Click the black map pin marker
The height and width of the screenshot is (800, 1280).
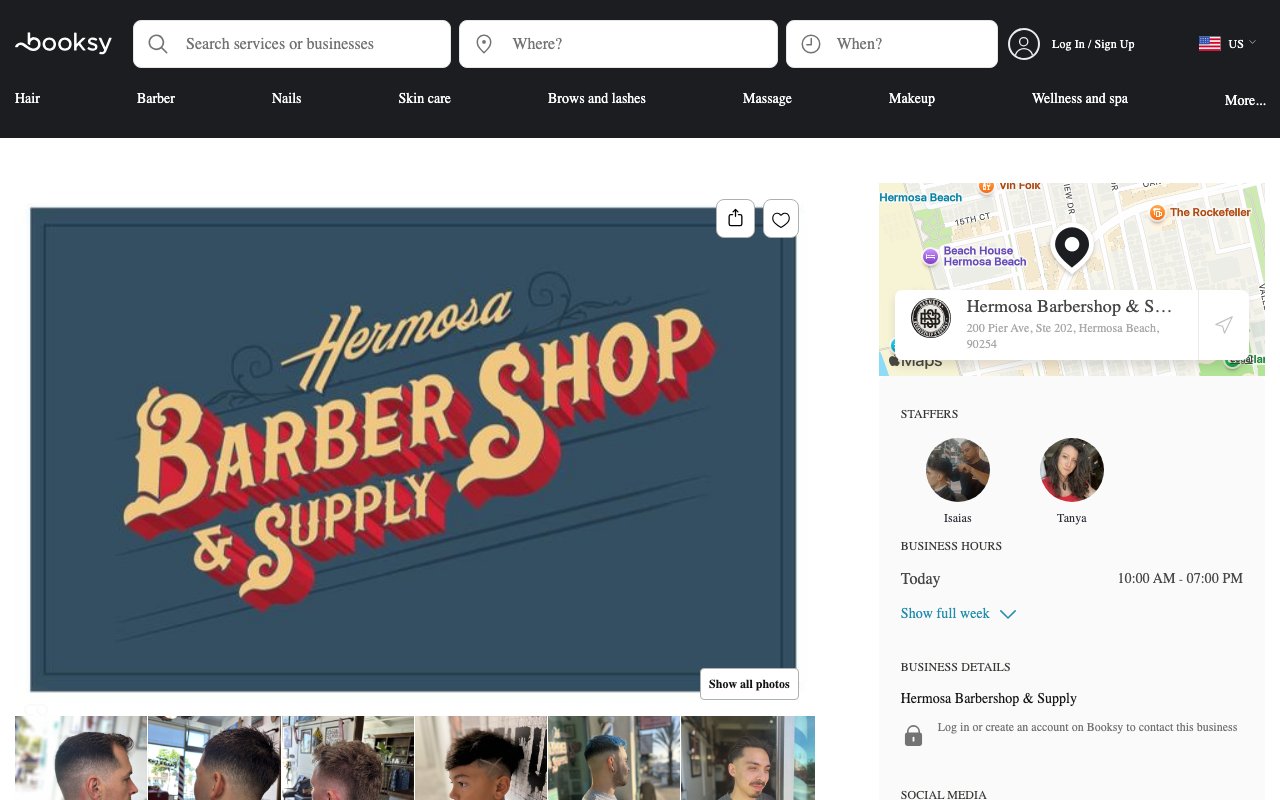[1071, 247]
